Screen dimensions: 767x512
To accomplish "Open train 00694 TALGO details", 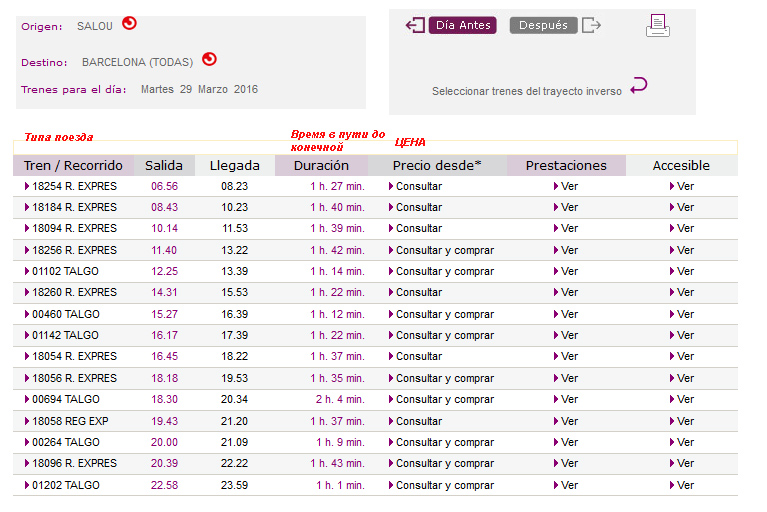I will click(62, 400).
